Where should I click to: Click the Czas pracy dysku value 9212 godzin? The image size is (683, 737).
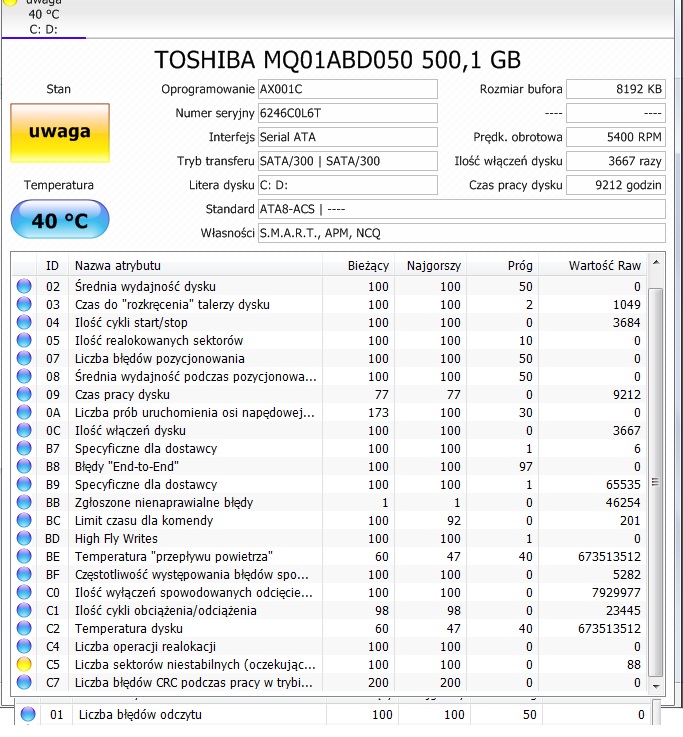616,185
